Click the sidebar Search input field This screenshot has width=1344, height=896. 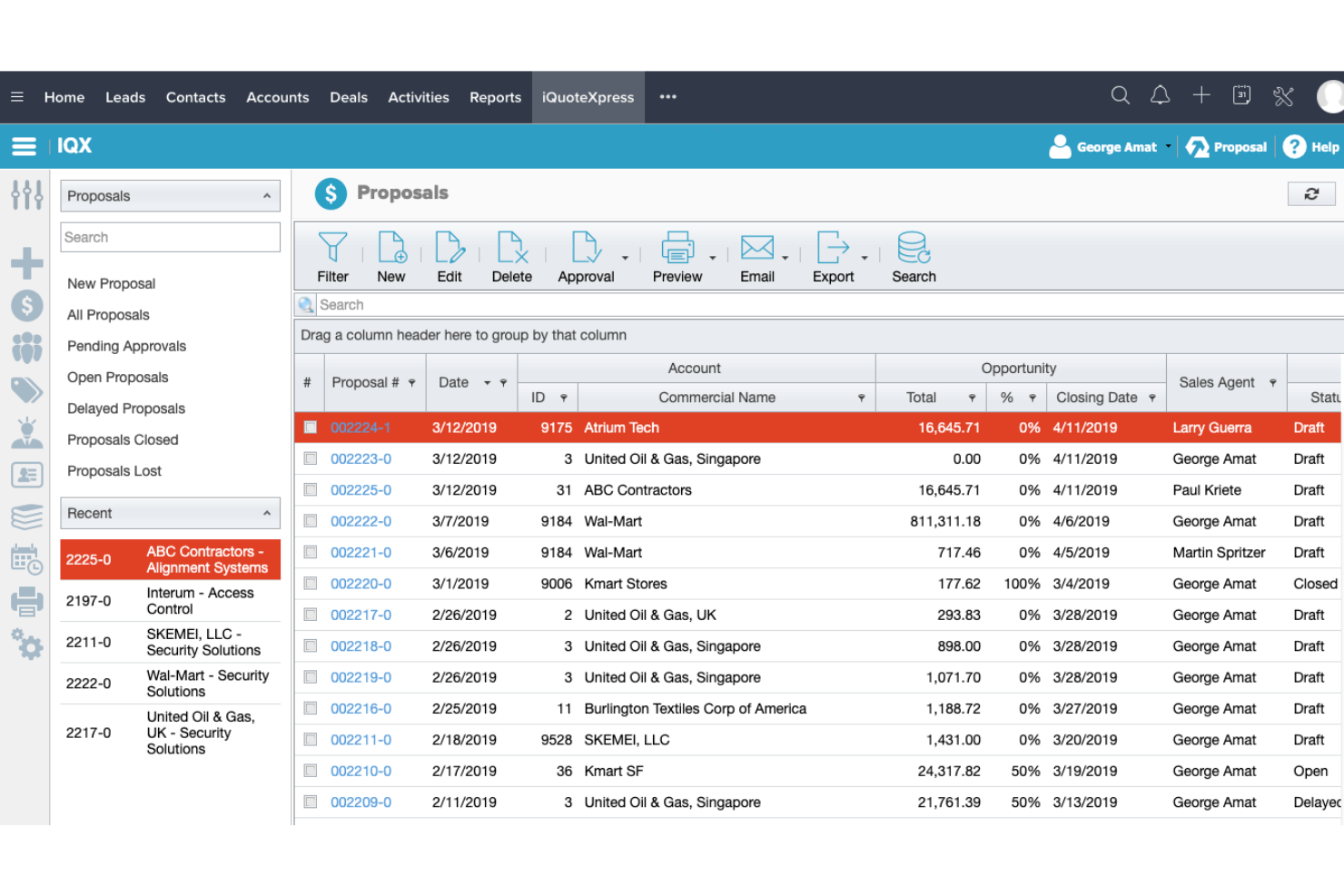coord(170,237)
